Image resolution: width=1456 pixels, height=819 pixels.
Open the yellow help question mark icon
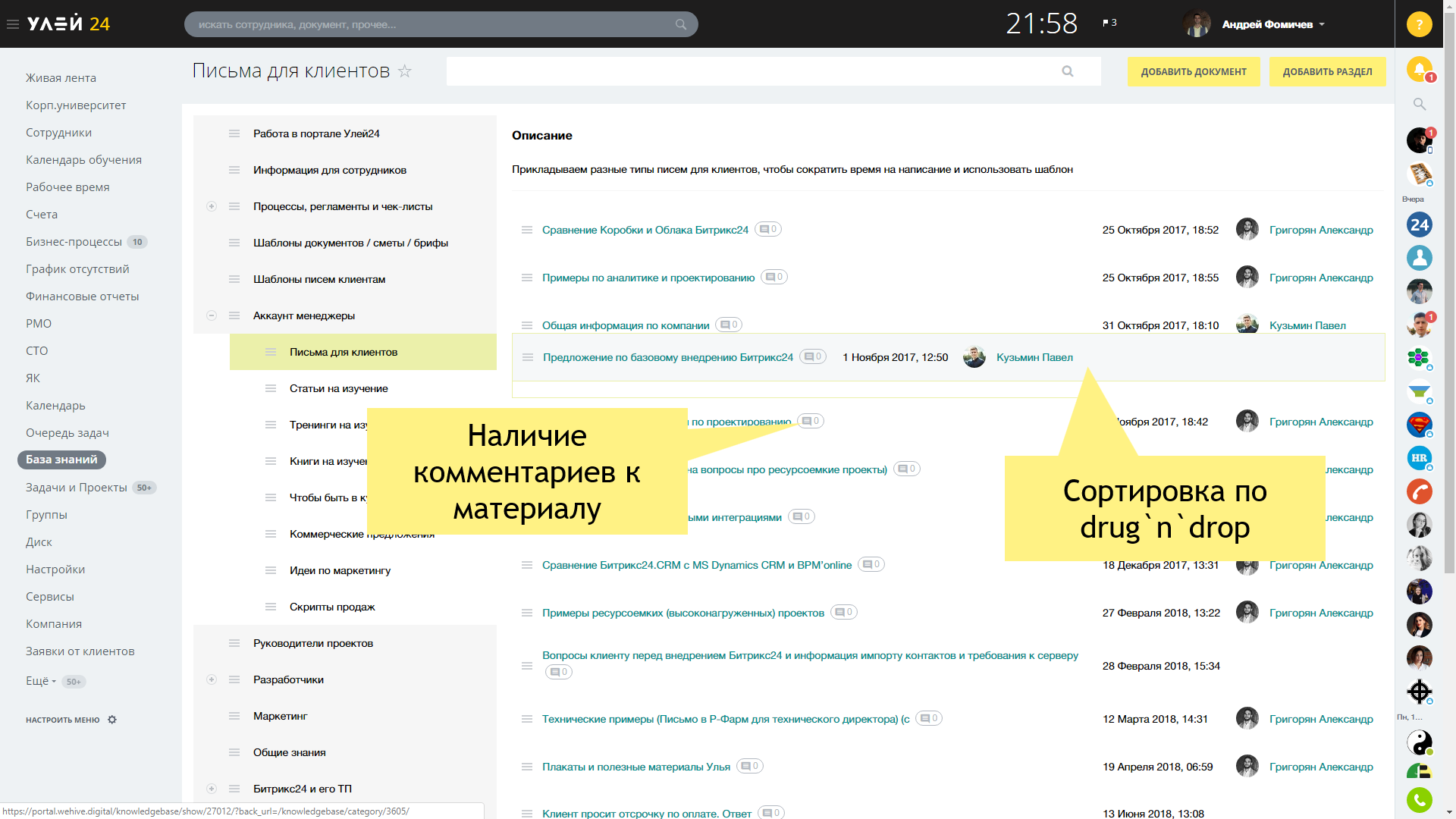[x=1419, y=24]
